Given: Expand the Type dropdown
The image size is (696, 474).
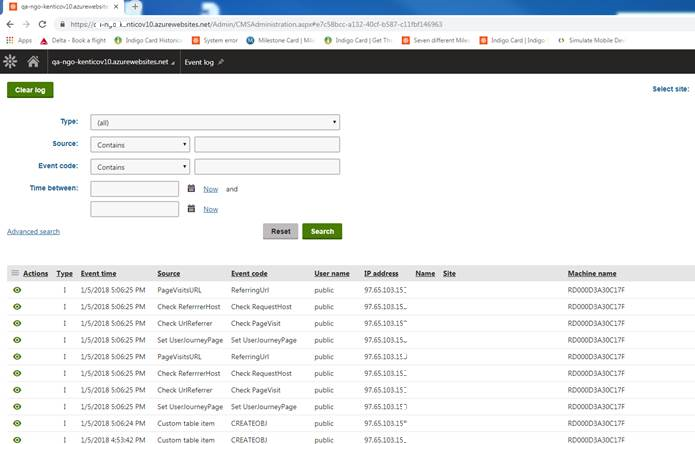Looking at the screenshot, I should (x=215, y=122).
